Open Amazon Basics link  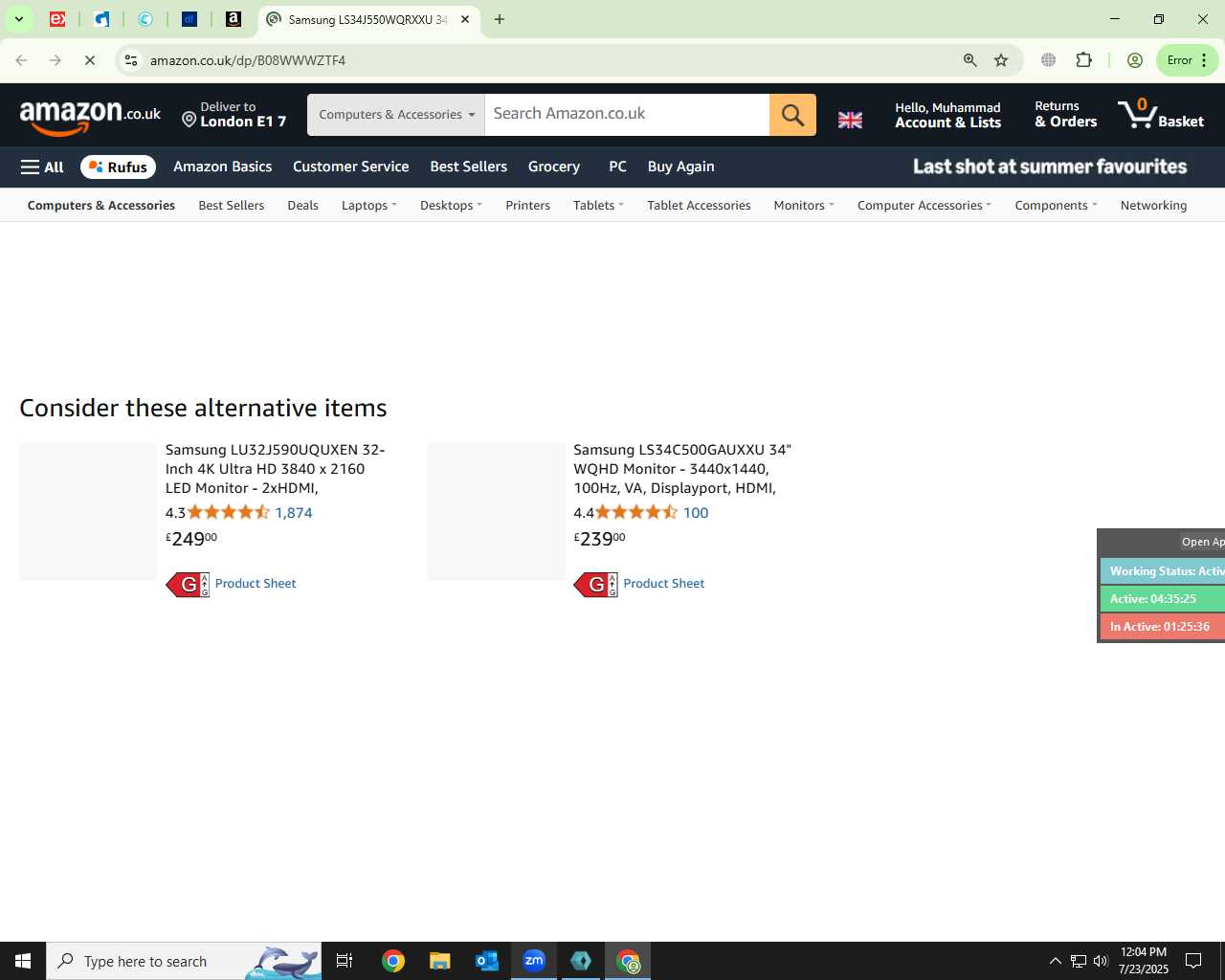[x=222, y=167]
